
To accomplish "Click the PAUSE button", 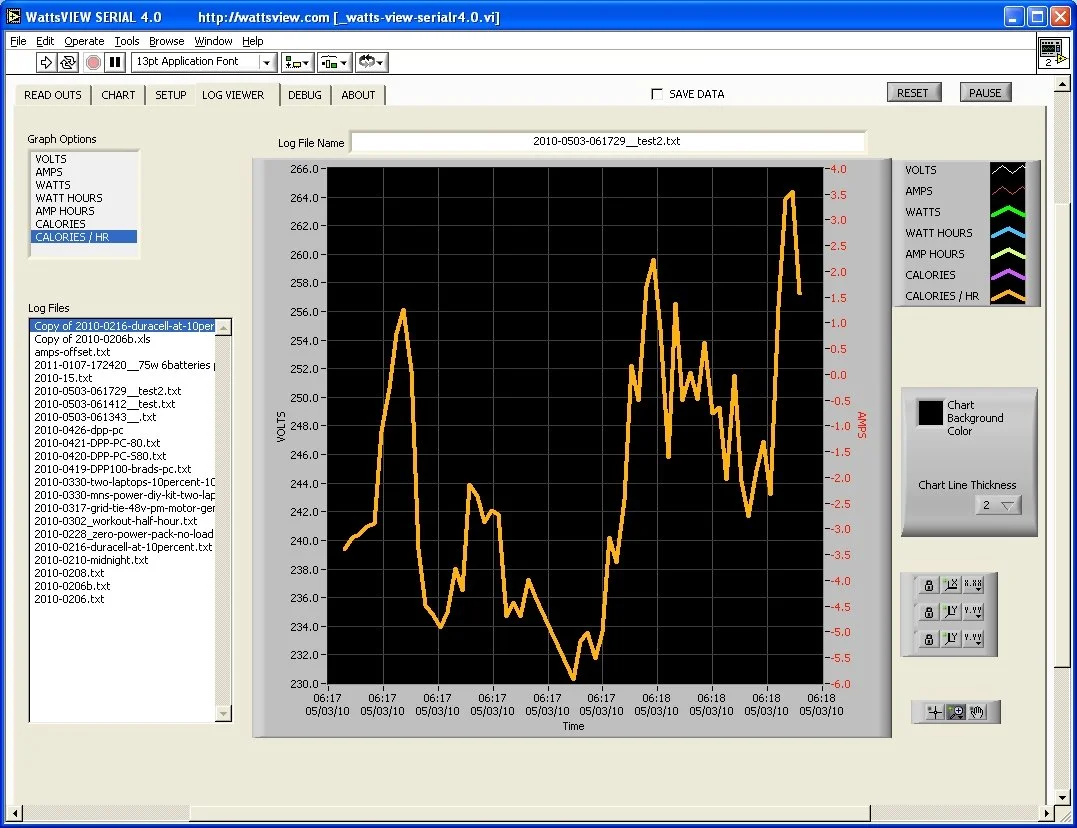I will click(x=985, y=93).
